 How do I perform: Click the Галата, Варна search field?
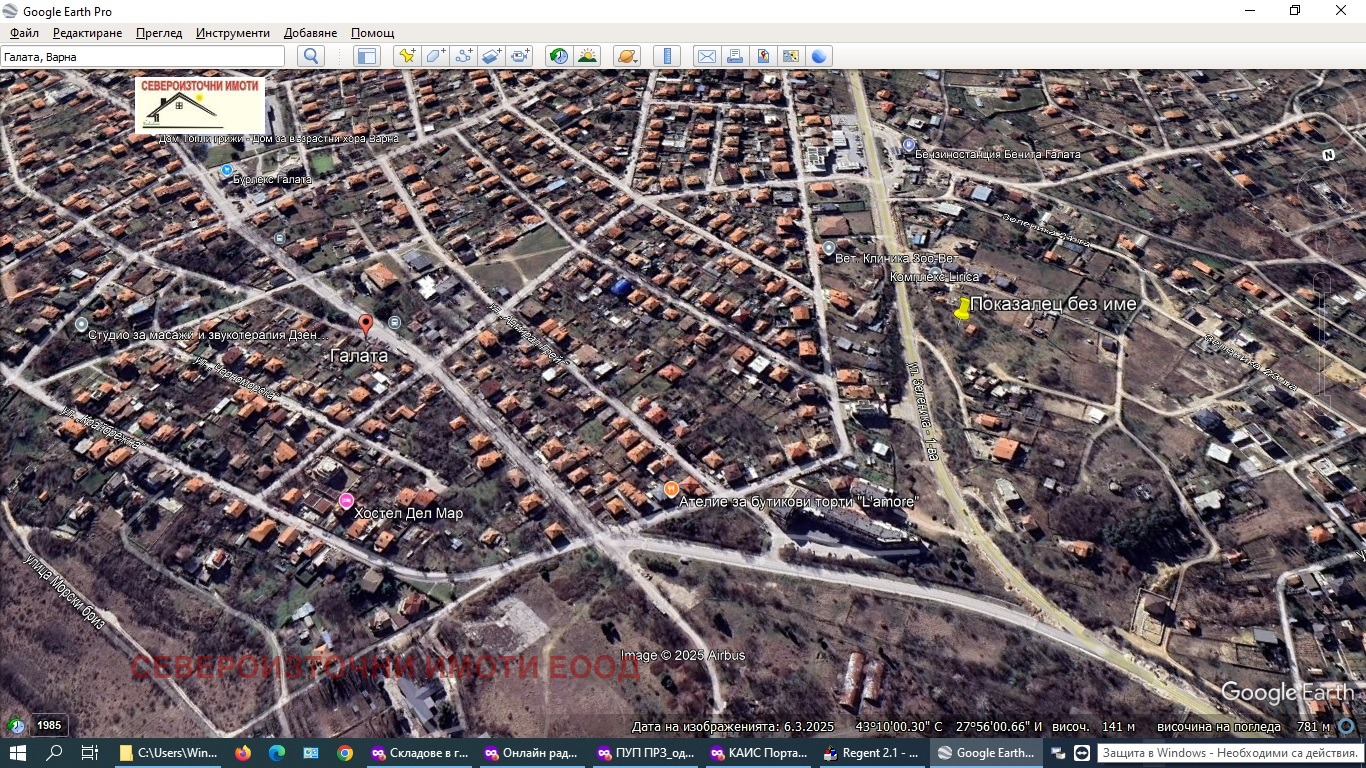pos(142,57)
